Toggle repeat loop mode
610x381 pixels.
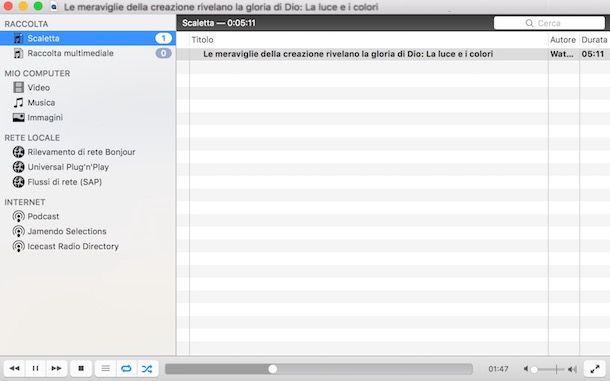[x=126, y=368]
